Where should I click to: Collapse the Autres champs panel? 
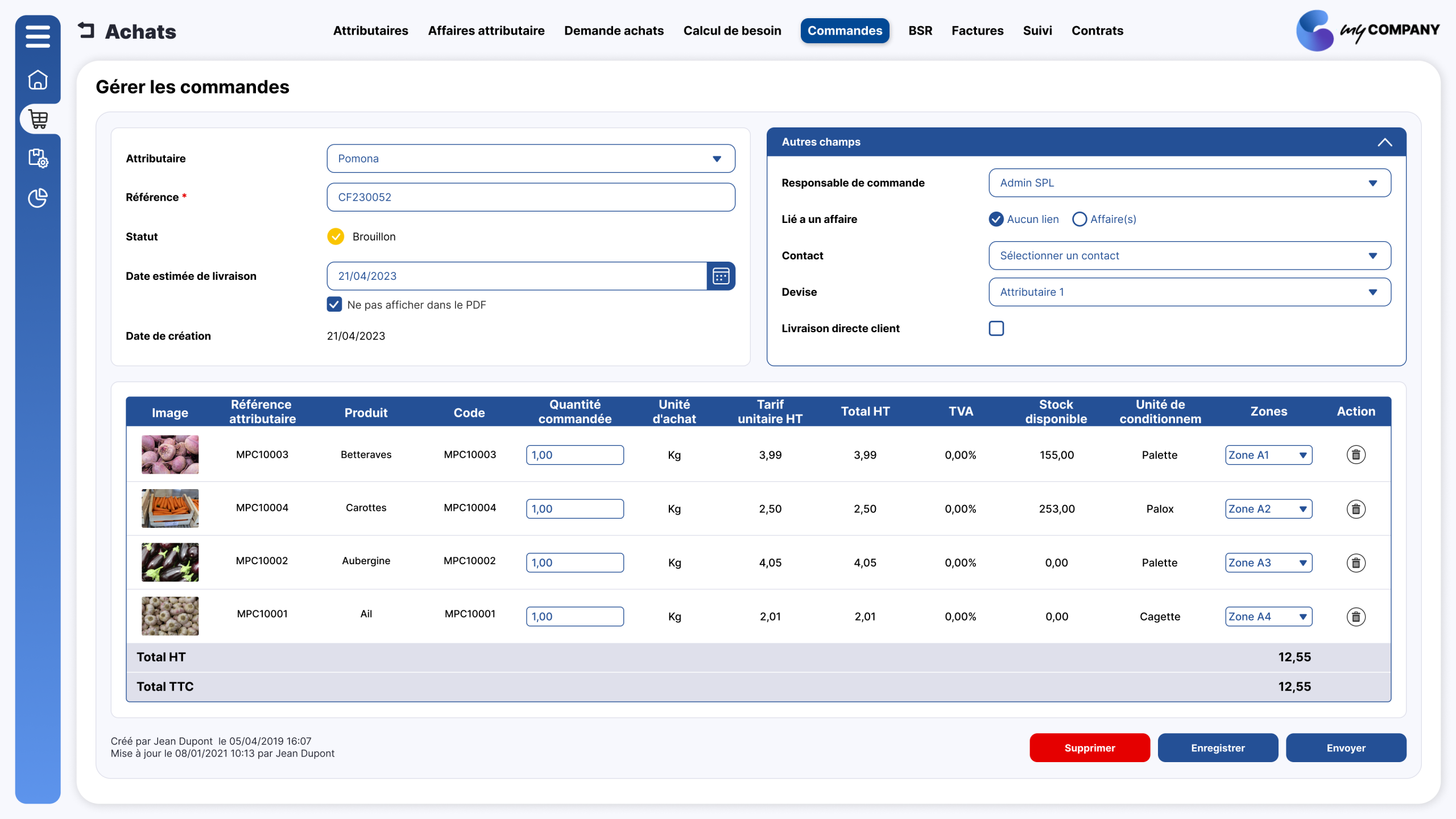[x=1385, y=142]
